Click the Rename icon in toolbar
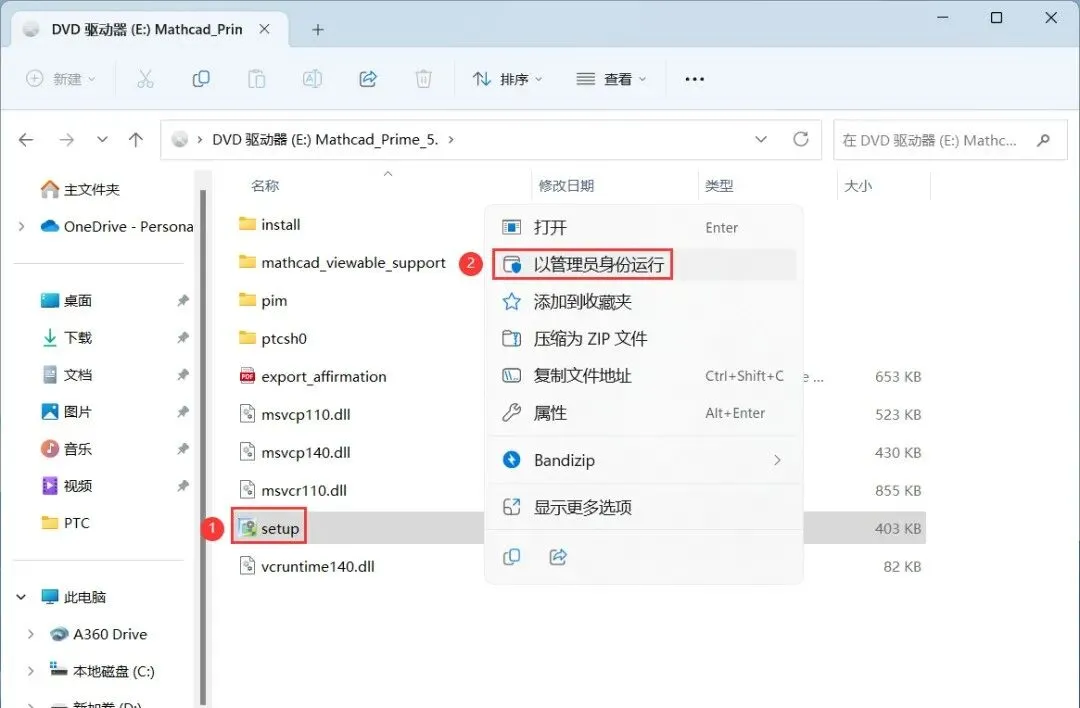Screen dimensions: 1080x708 [312, 79]
